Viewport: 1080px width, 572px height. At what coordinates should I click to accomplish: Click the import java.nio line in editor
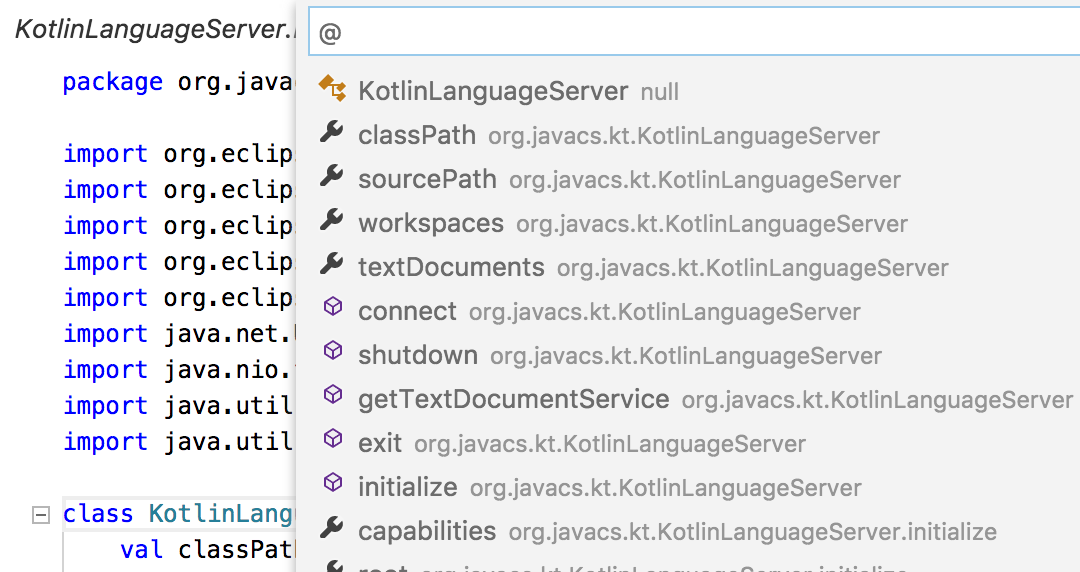pos(179,369)
